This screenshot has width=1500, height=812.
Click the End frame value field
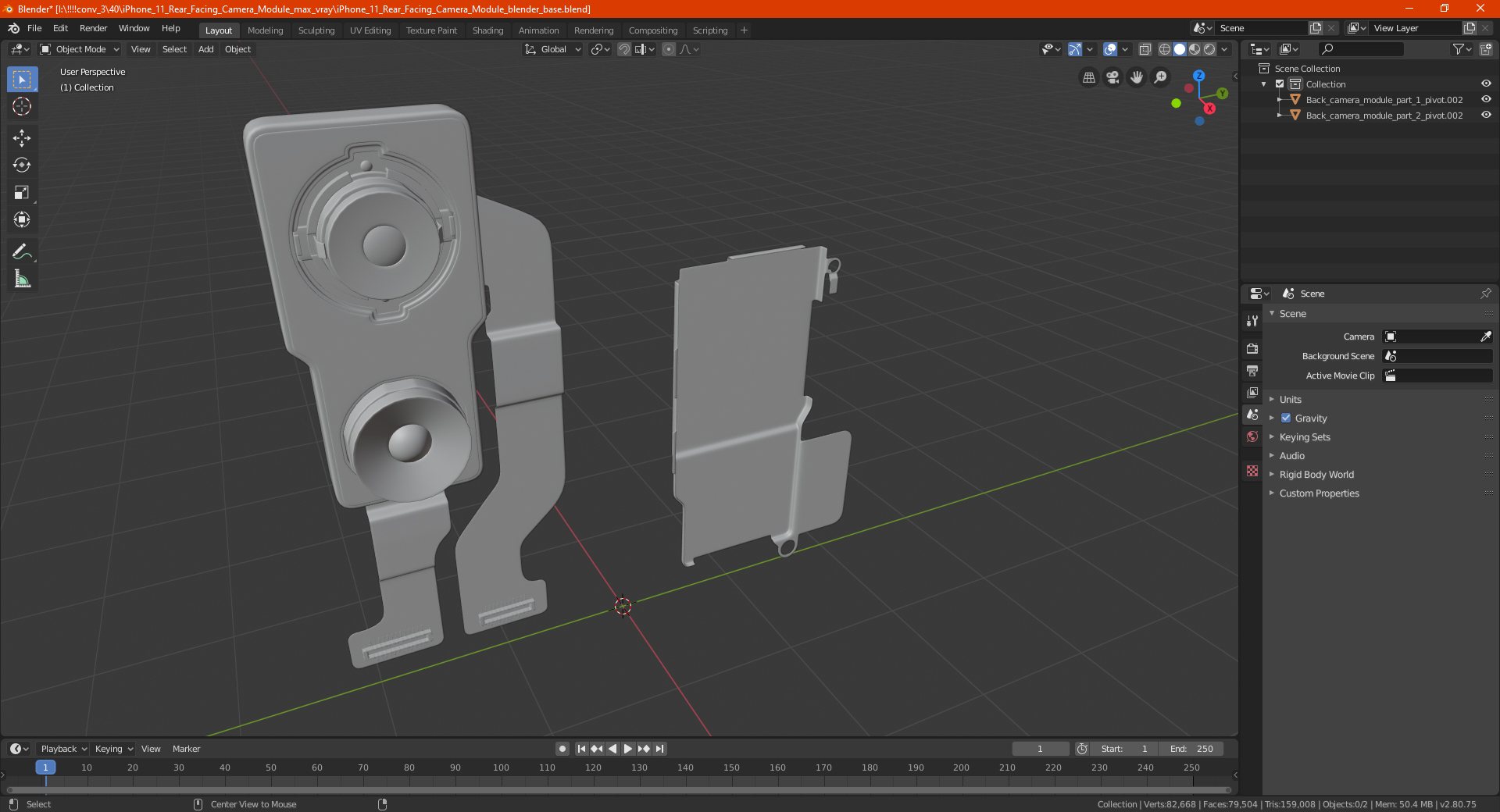pyautogui.click(x=1191, y=749)
